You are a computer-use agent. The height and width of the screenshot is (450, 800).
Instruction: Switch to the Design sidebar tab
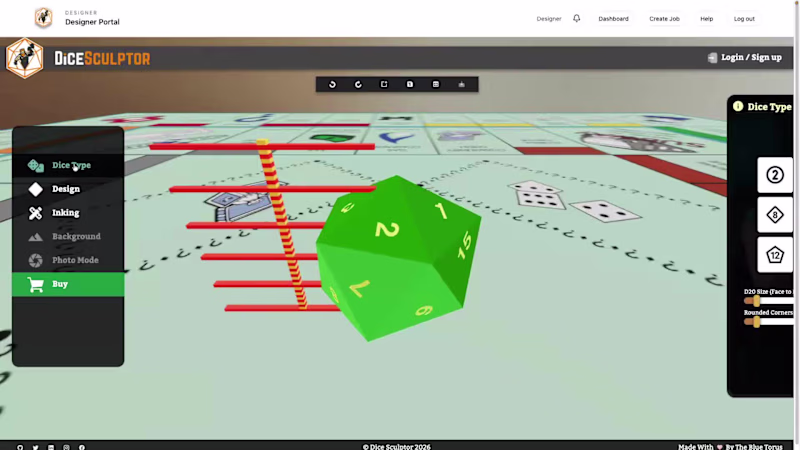68,189
